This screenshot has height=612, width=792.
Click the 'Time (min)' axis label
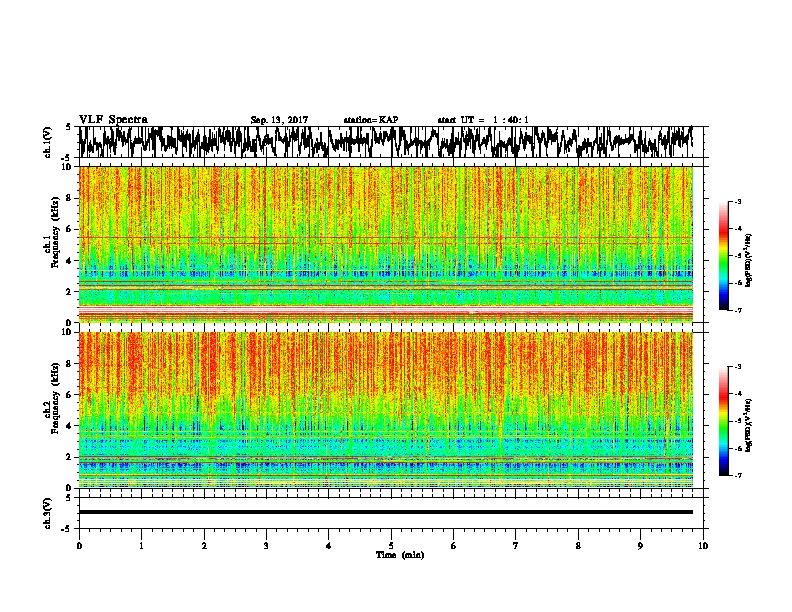(x=400, y=555)
